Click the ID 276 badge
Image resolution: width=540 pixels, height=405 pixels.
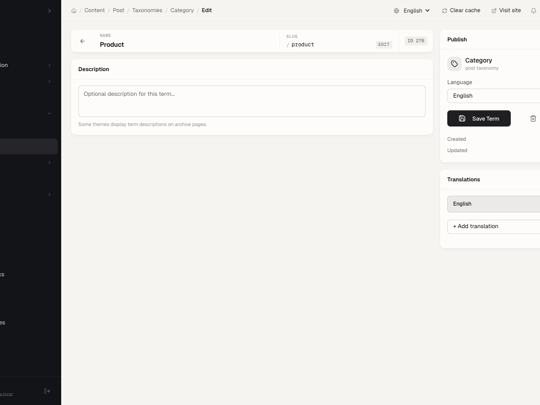tap(416, 41)
